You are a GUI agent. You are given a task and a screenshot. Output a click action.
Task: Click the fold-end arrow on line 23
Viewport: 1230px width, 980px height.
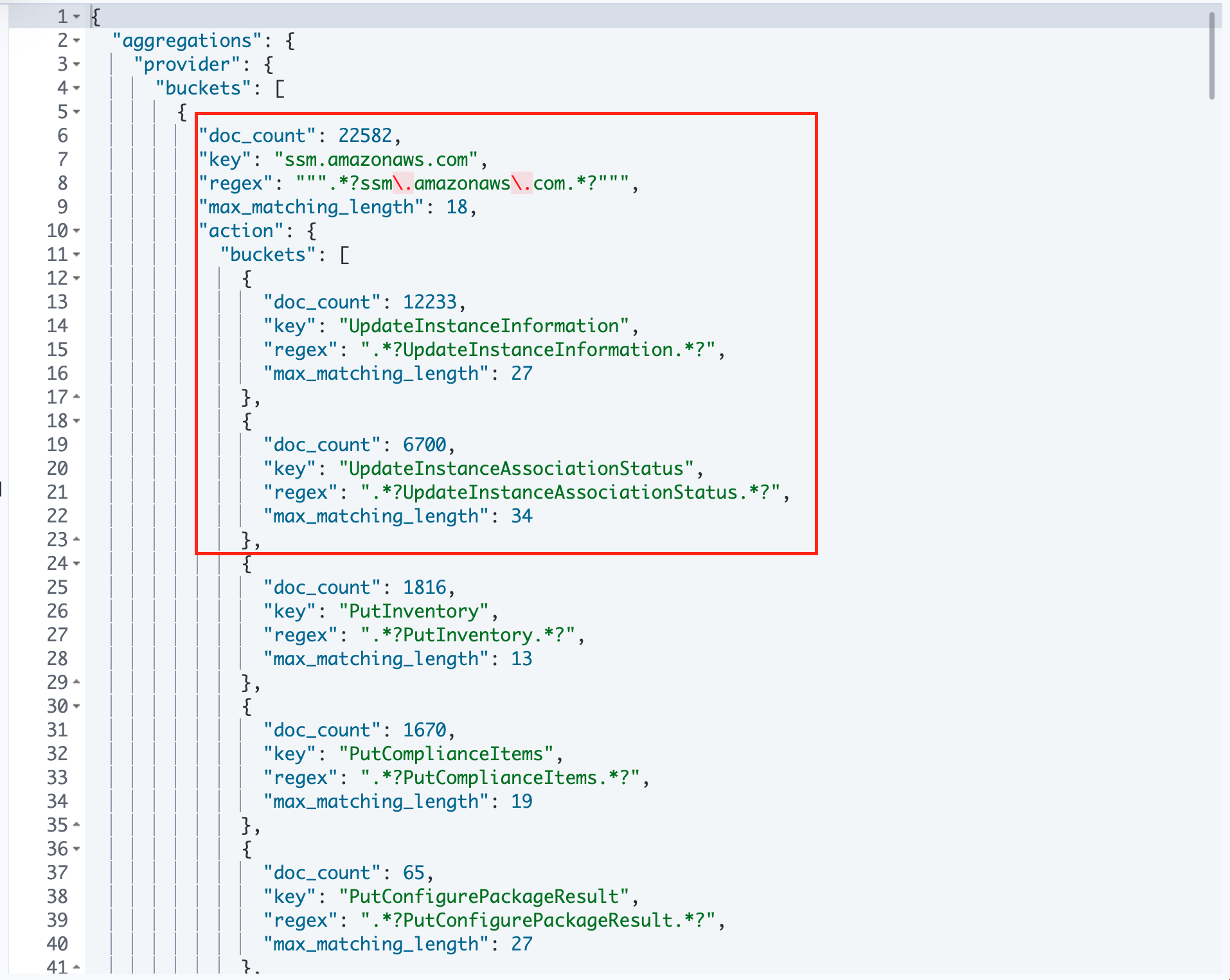[x=76, y=539]
